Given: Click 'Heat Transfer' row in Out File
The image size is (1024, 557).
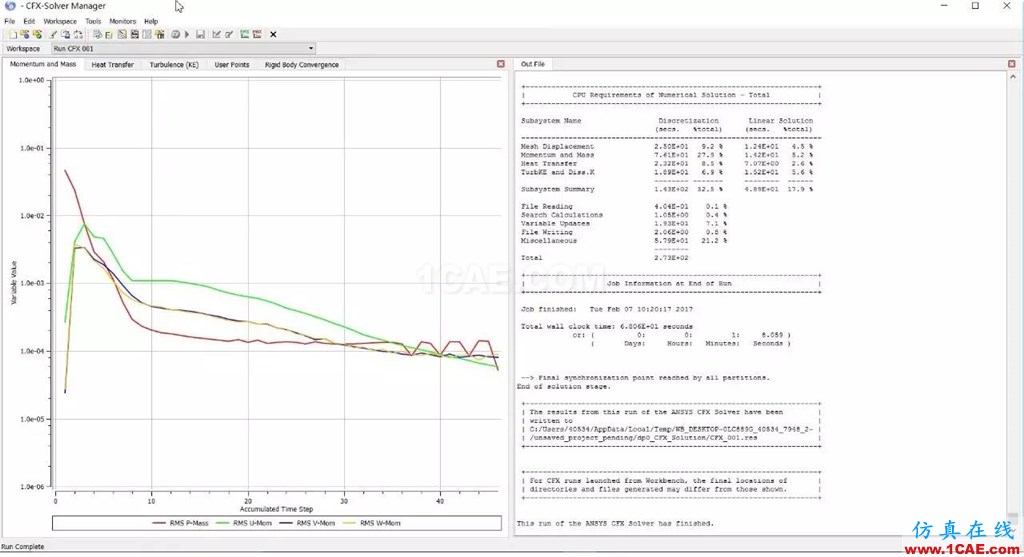Looking at the screenshot, I should pyautogui.click(x=667, y=163).
